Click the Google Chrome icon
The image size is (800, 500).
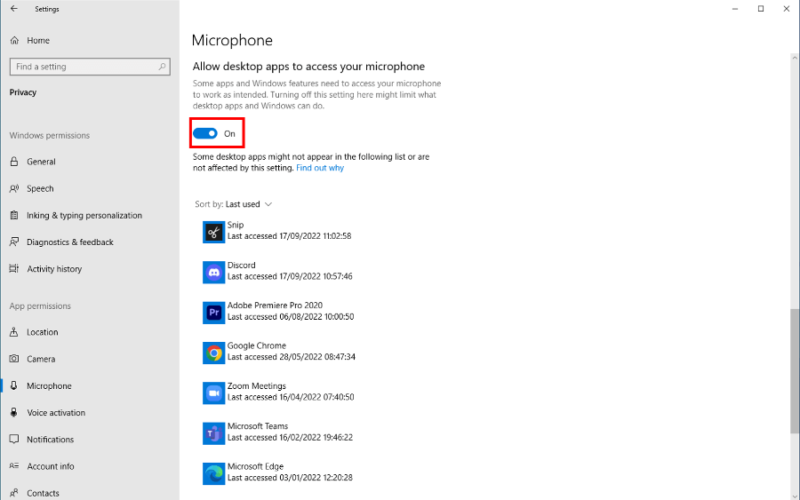pos(214,353)
